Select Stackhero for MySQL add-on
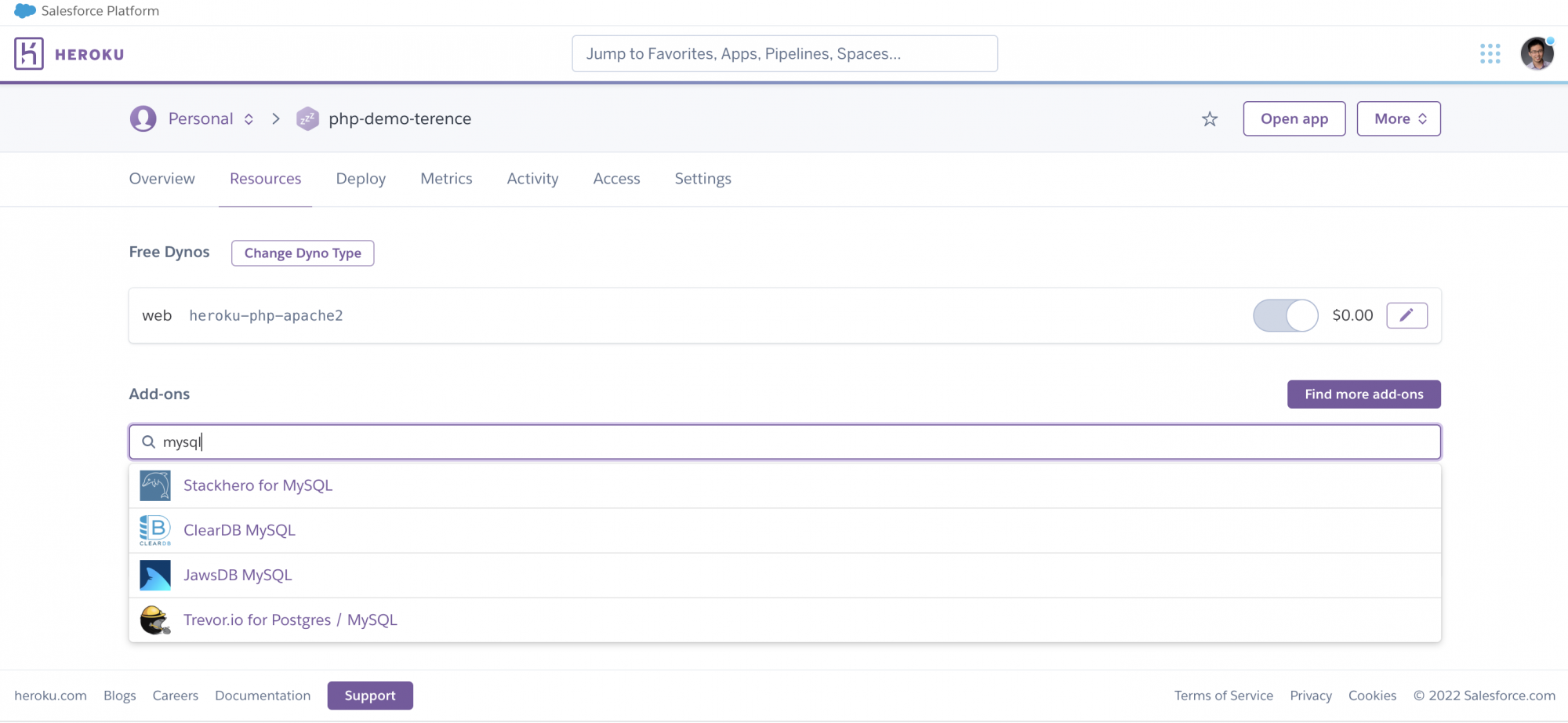Viewport: 1568px width, 723px height. point(785,485)
